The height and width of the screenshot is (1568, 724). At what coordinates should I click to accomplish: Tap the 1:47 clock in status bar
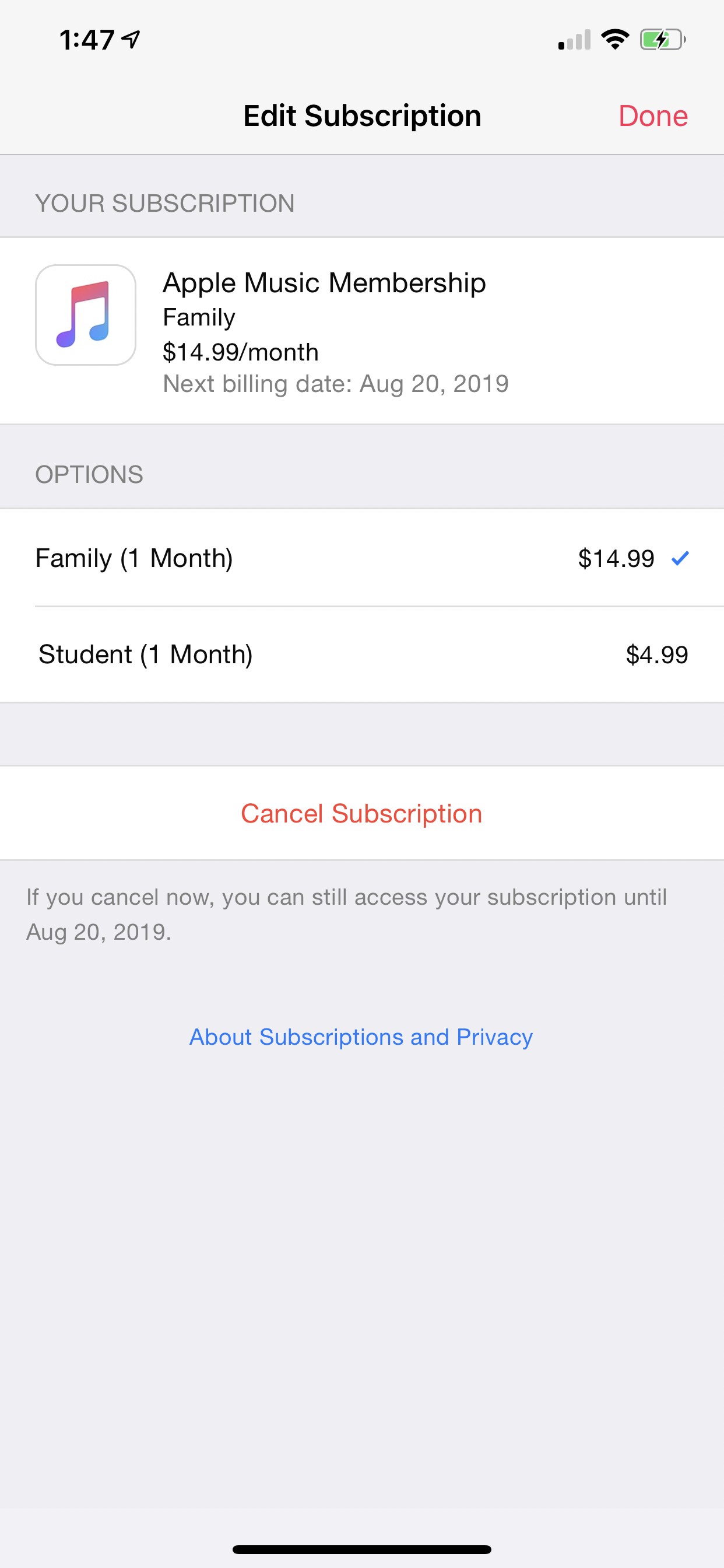[86, 40]
